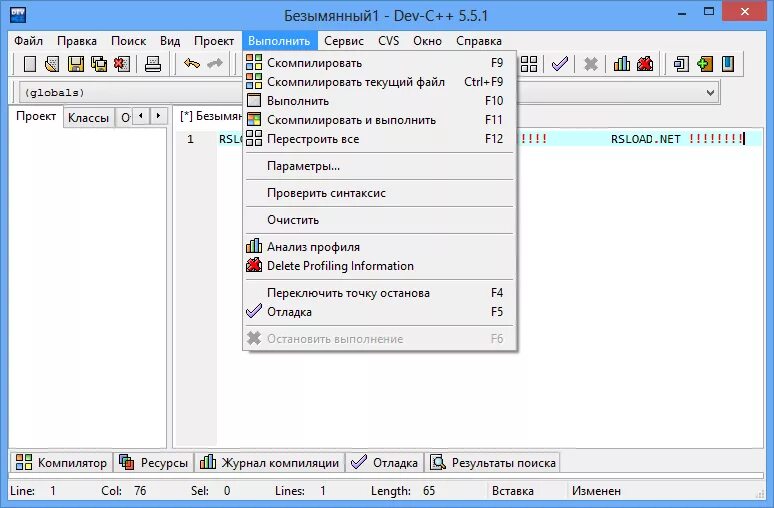Click the Profile analysis bar chart toolbar icon
774x508 pixels.
click(621, 64)
